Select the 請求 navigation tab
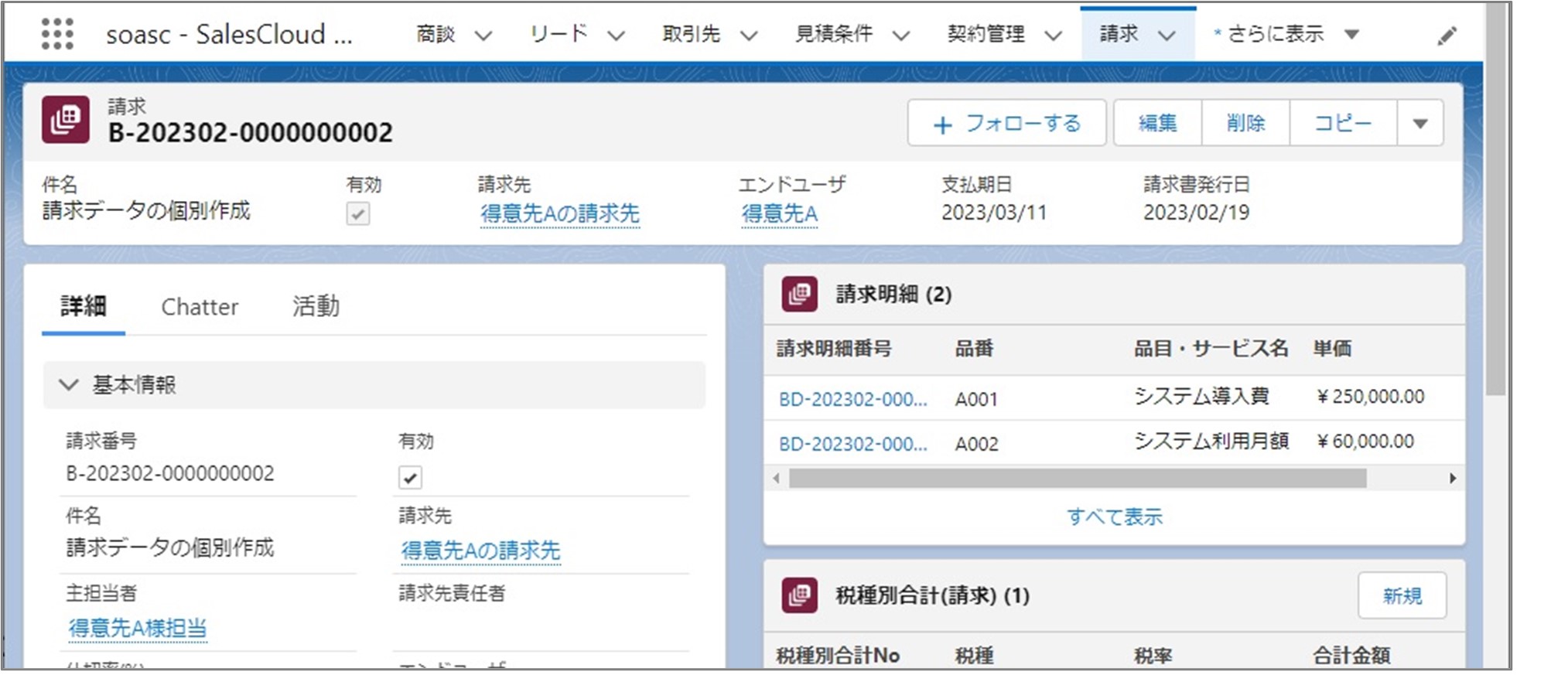1568x675 pixels. tap(1119, 34)
